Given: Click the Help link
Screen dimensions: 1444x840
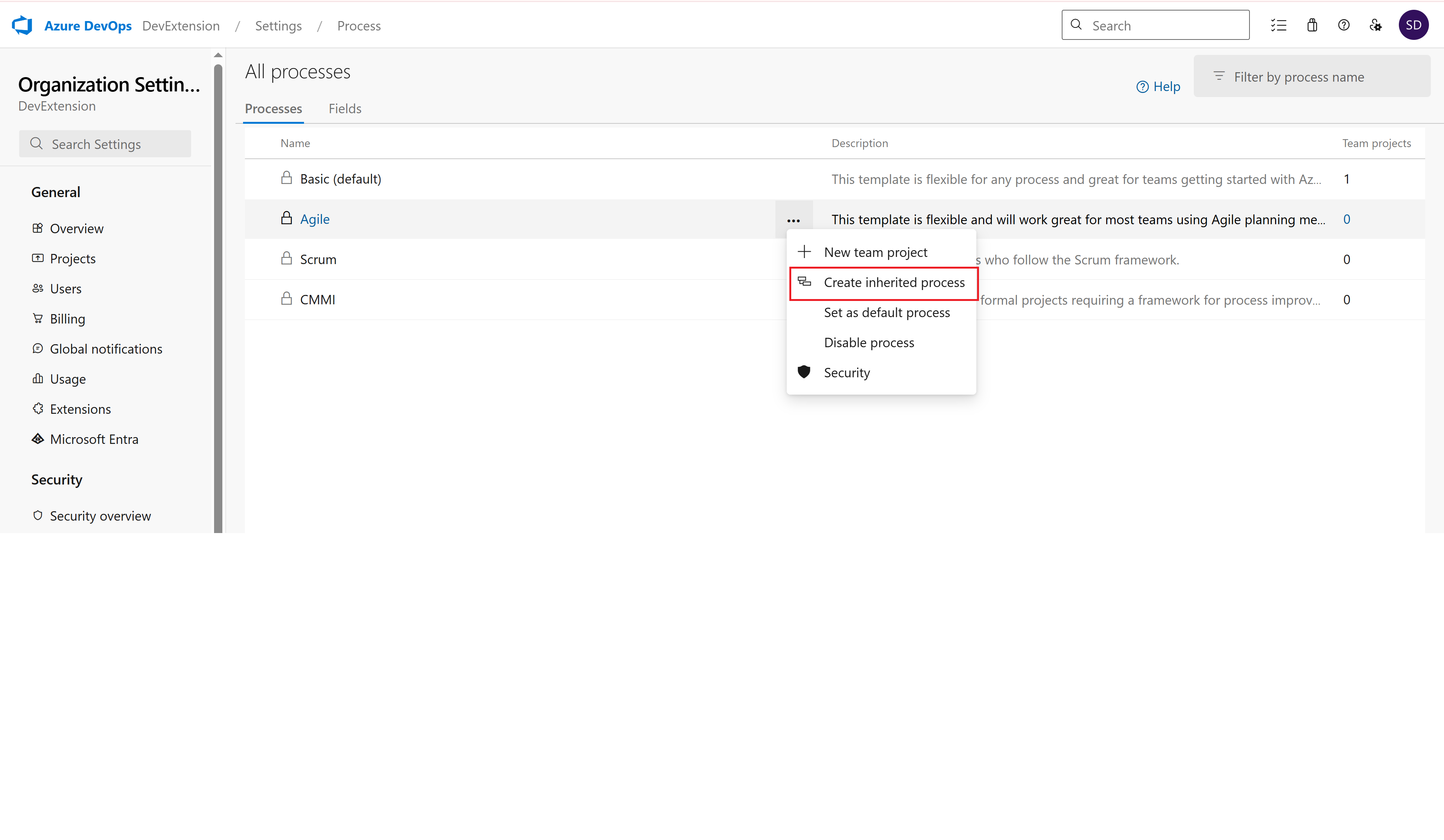Looking at the screenshot, I should click(1158, 87).
